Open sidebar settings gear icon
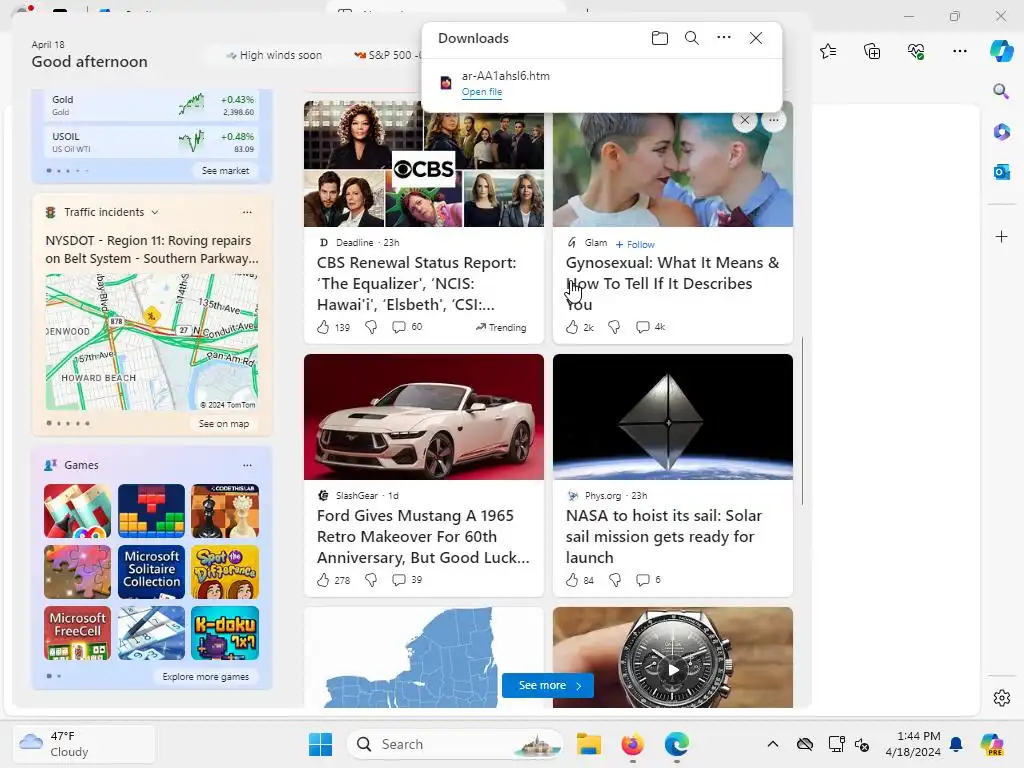Screen dimensions: 1024x768 click(1001, 698)
